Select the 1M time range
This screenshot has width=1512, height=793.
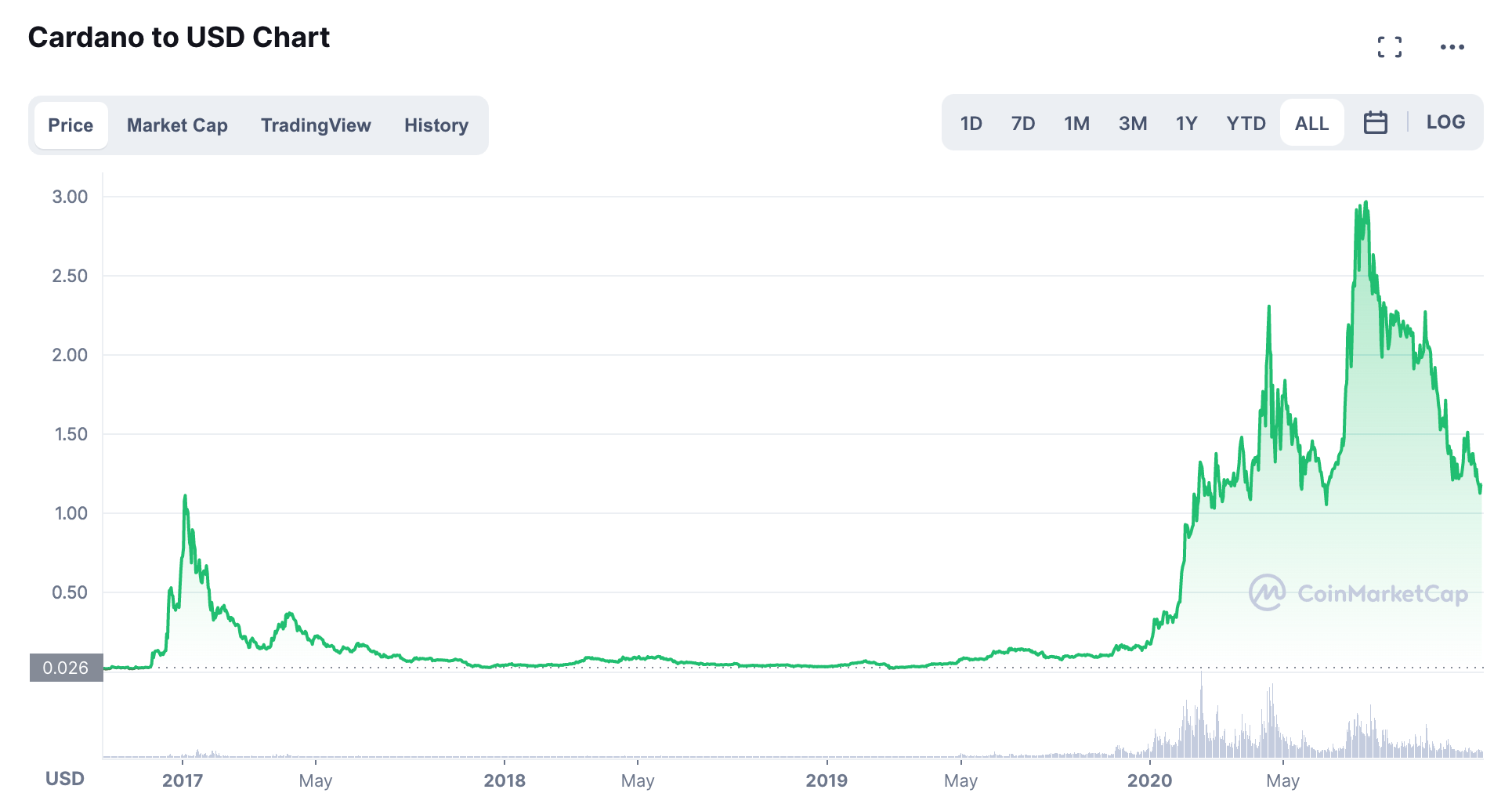tap(1077, 123)
